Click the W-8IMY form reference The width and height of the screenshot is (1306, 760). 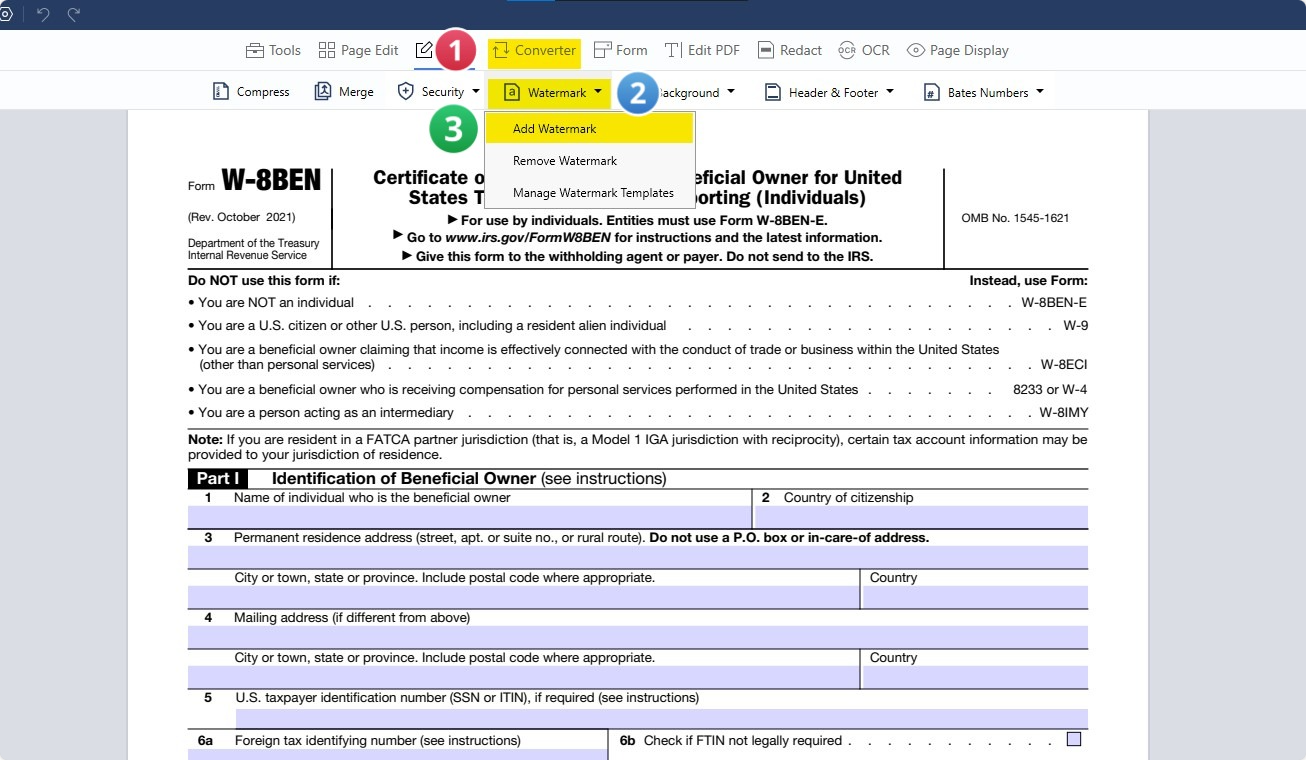1064,413
